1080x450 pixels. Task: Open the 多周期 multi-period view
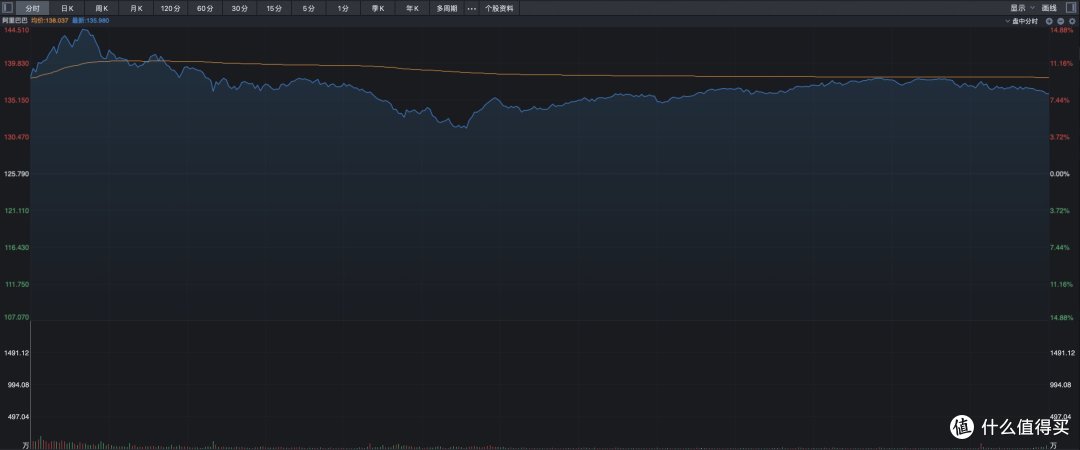coord(447,8)
